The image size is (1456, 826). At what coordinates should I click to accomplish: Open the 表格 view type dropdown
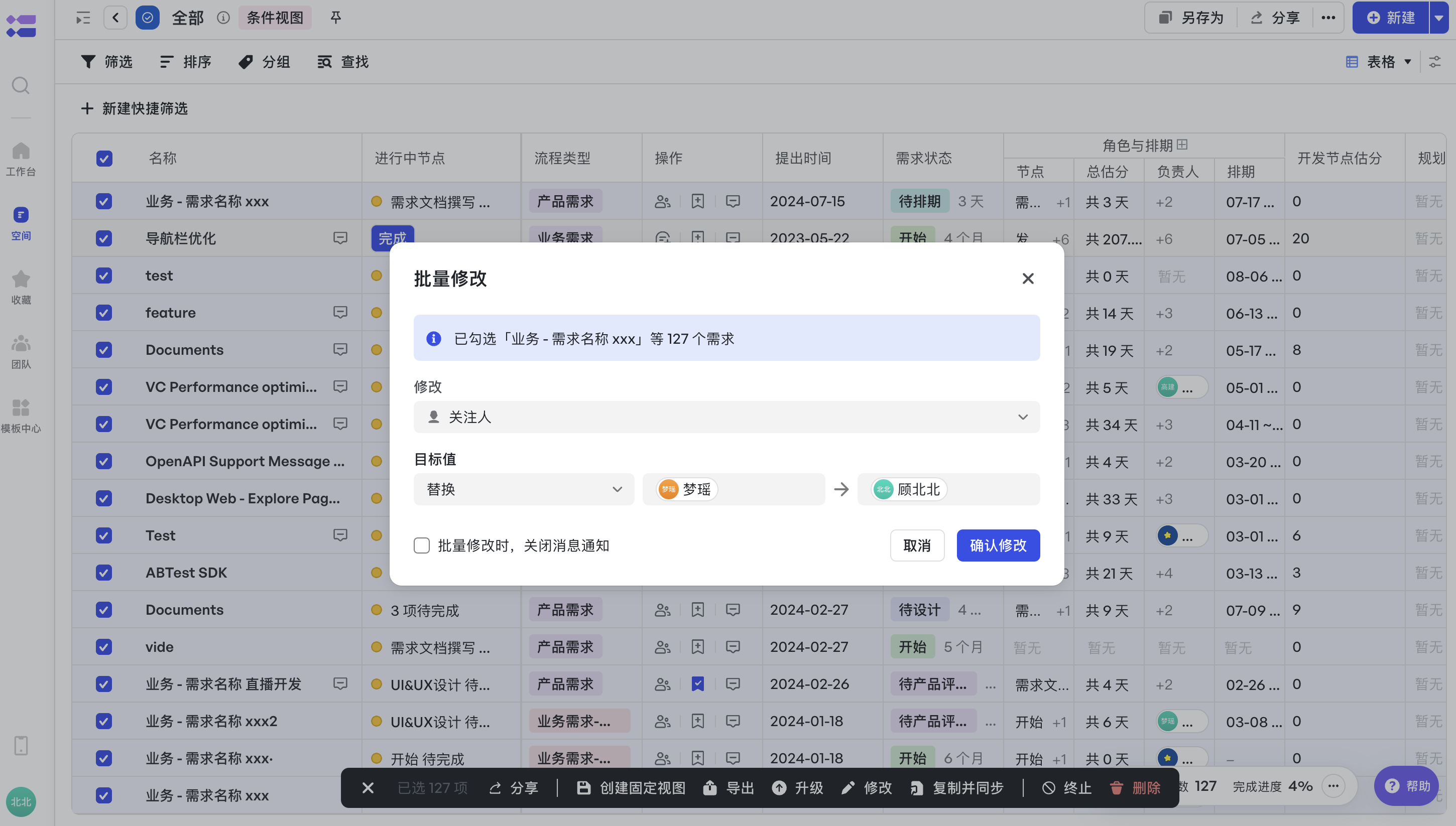coord(1379,62)
